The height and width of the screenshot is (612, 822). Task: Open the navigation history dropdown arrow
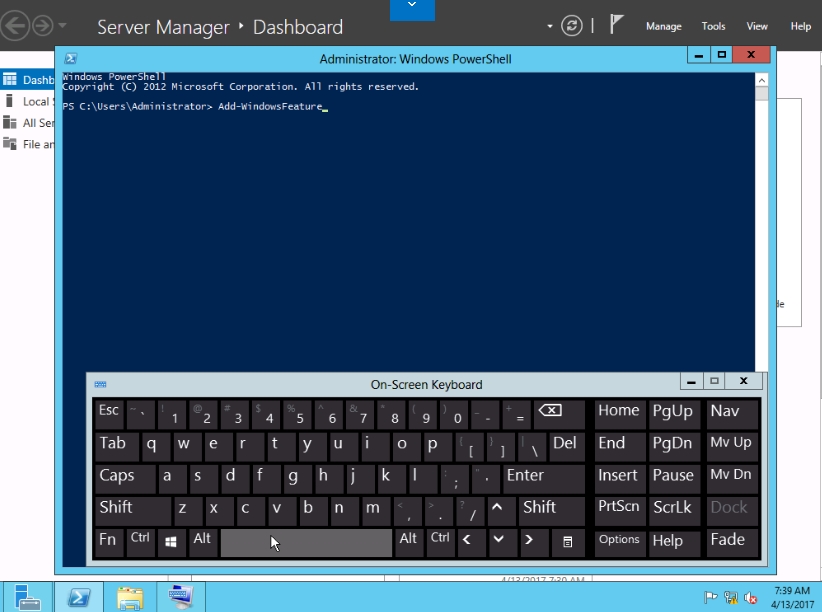click(x=62, y=25)
